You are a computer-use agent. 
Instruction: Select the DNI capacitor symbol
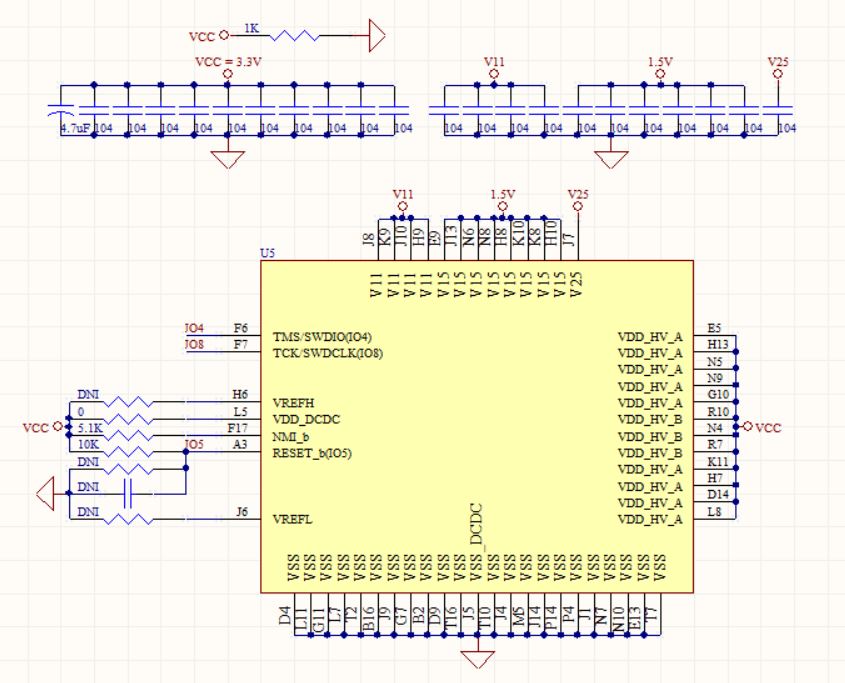tap(128, 493)
